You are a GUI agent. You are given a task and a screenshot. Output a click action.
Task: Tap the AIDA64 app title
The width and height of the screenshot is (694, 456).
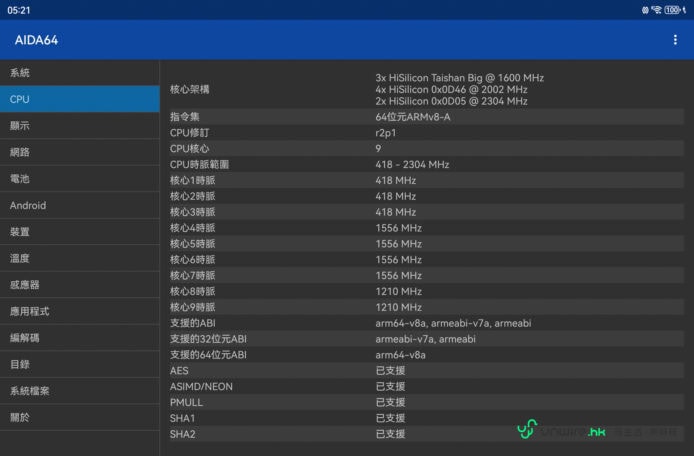coord(36,40)
